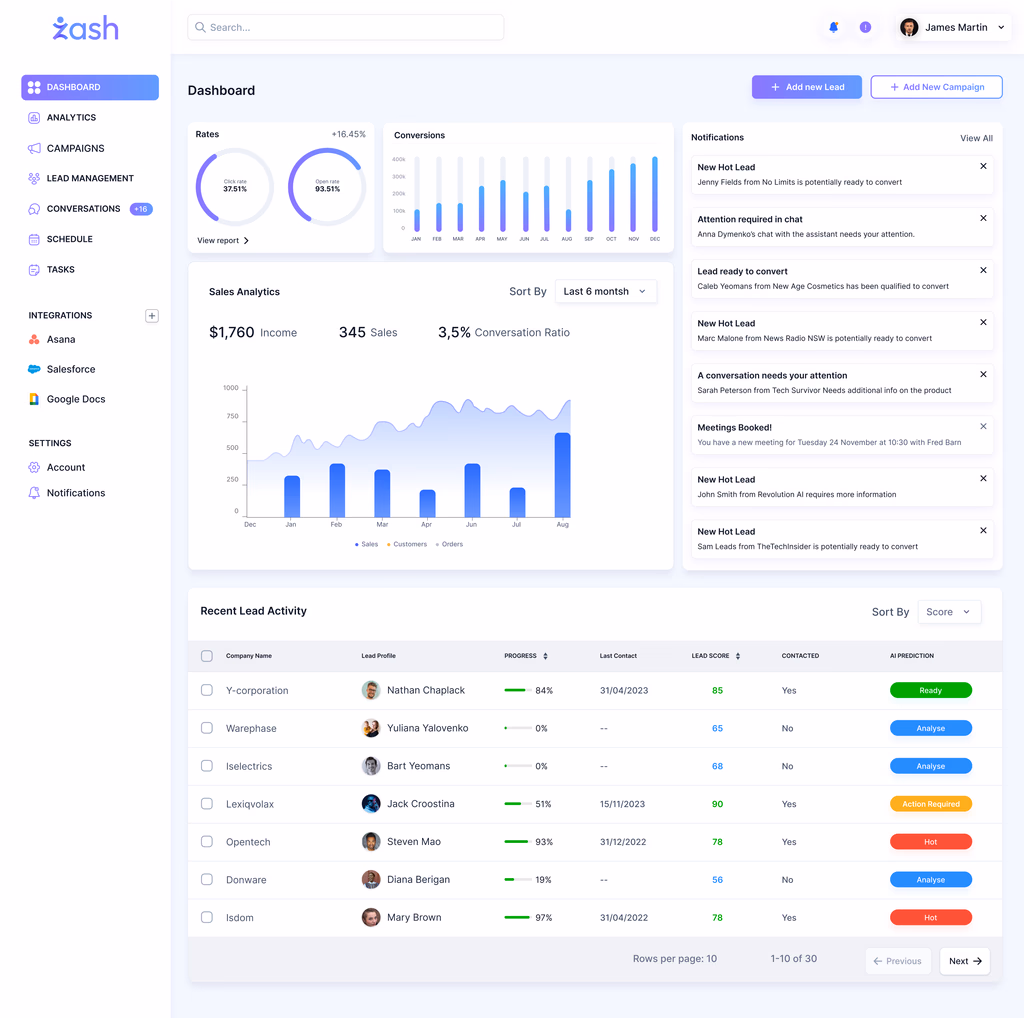
Task: Toggle the Customers legend item
Action: (407, 545)
